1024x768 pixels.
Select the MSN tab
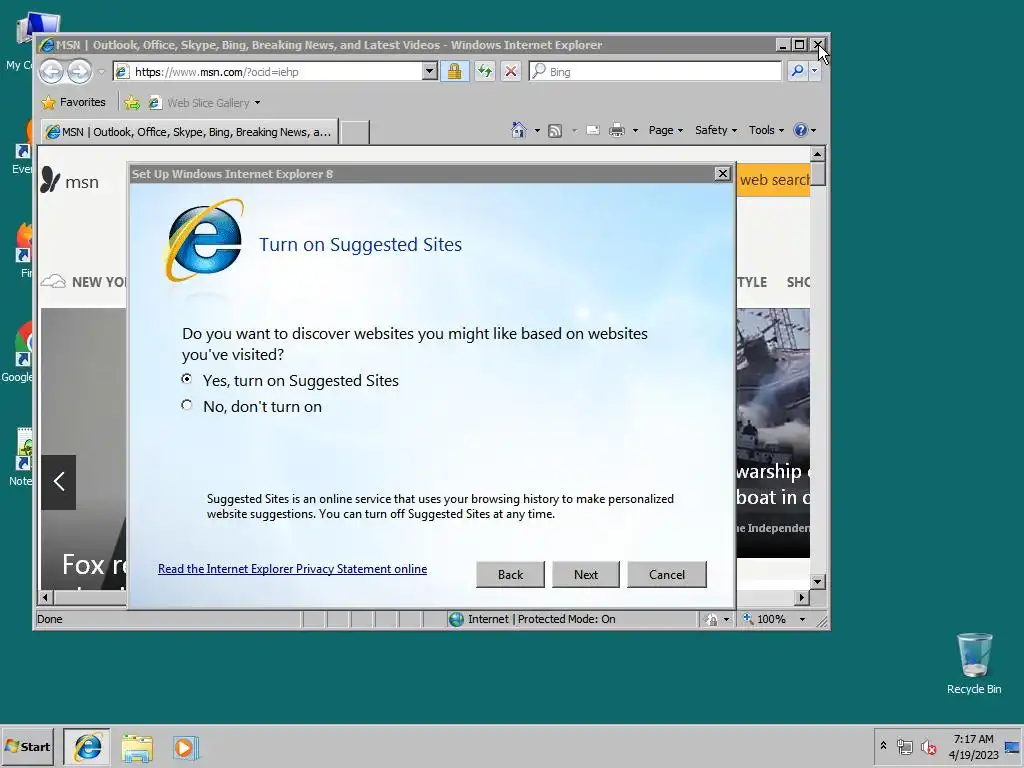[189, 132]
